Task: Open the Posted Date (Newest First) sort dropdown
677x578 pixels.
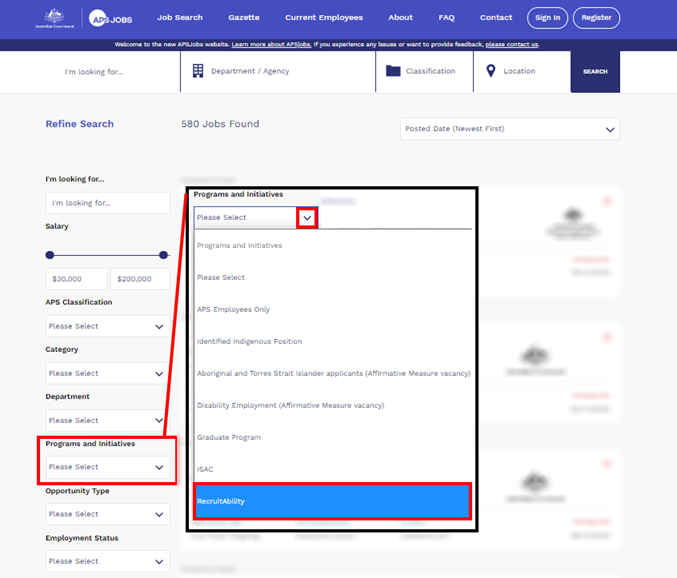Action: pyautogui.click(x=510, y=129)
